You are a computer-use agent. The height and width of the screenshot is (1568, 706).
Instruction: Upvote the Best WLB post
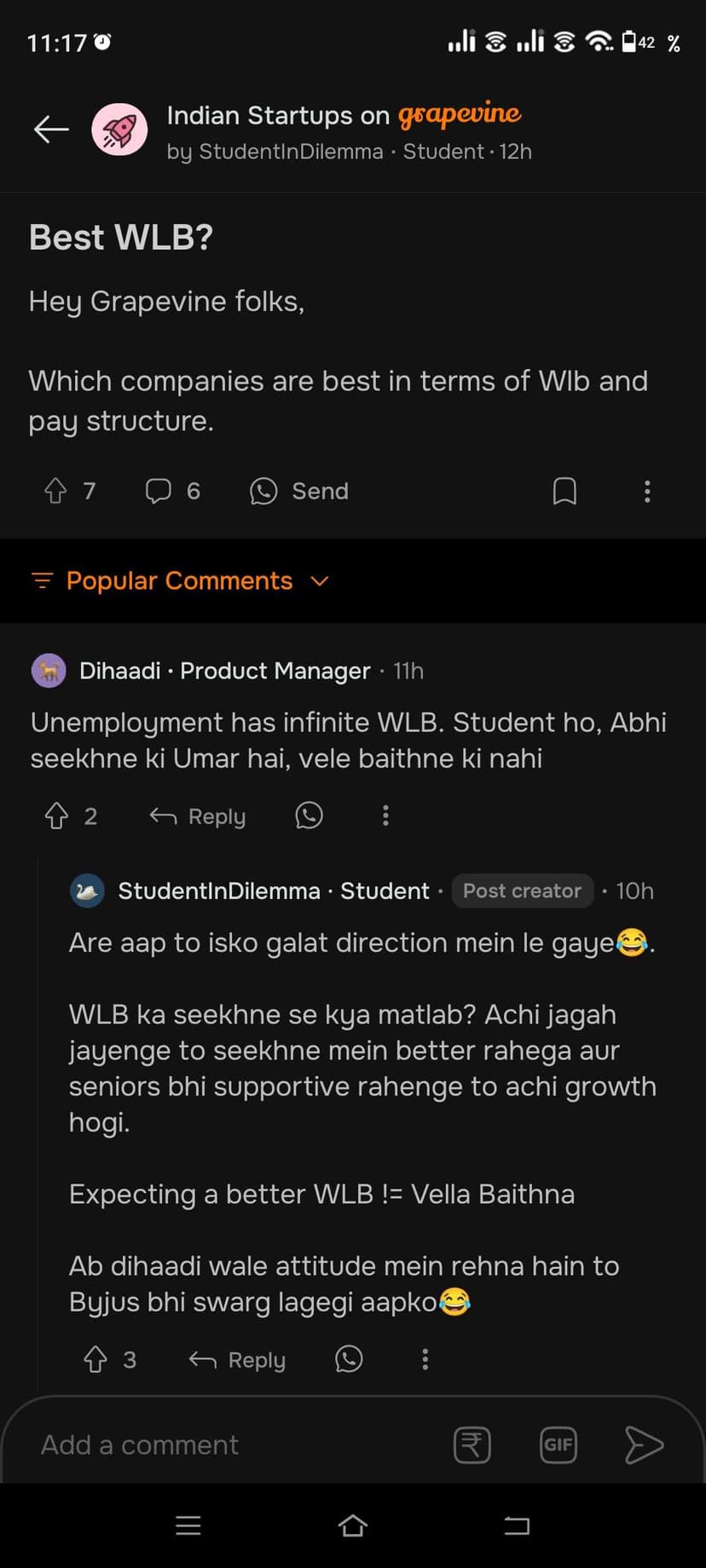coord(56,491)
